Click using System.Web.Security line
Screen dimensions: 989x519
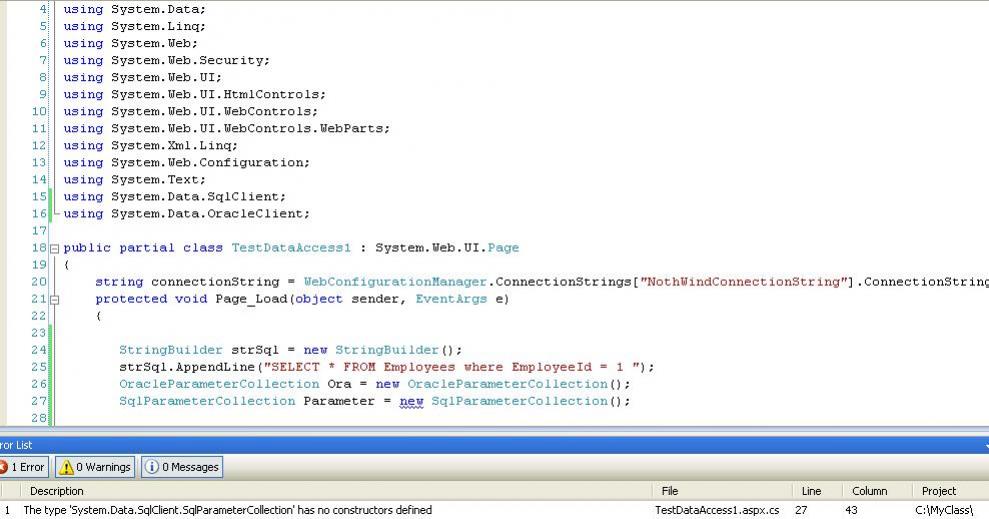tap(167, 61)
